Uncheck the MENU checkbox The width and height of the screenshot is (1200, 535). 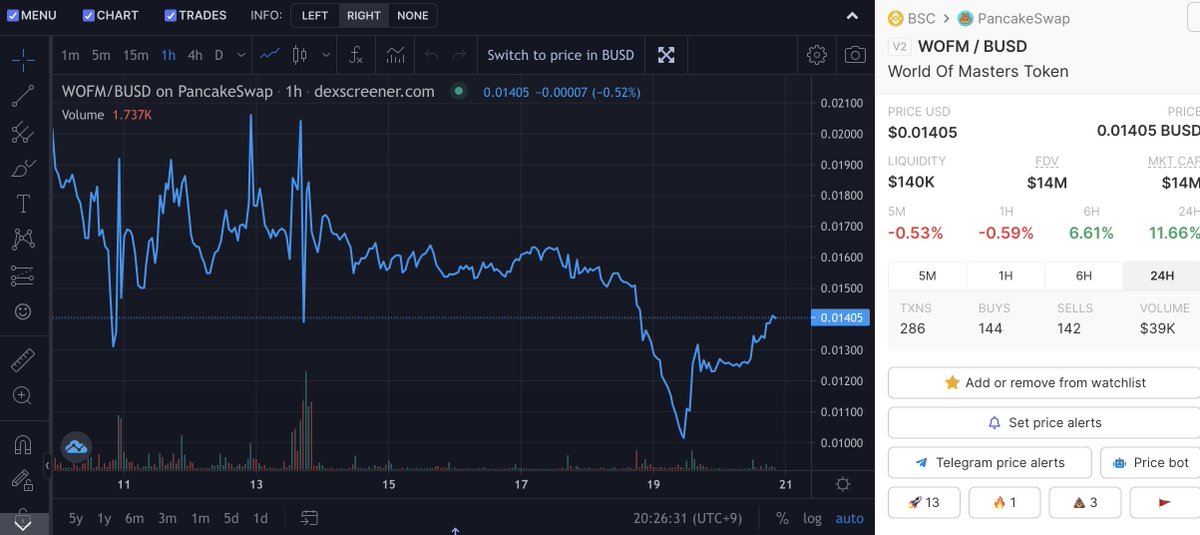(x=12, y=15)
